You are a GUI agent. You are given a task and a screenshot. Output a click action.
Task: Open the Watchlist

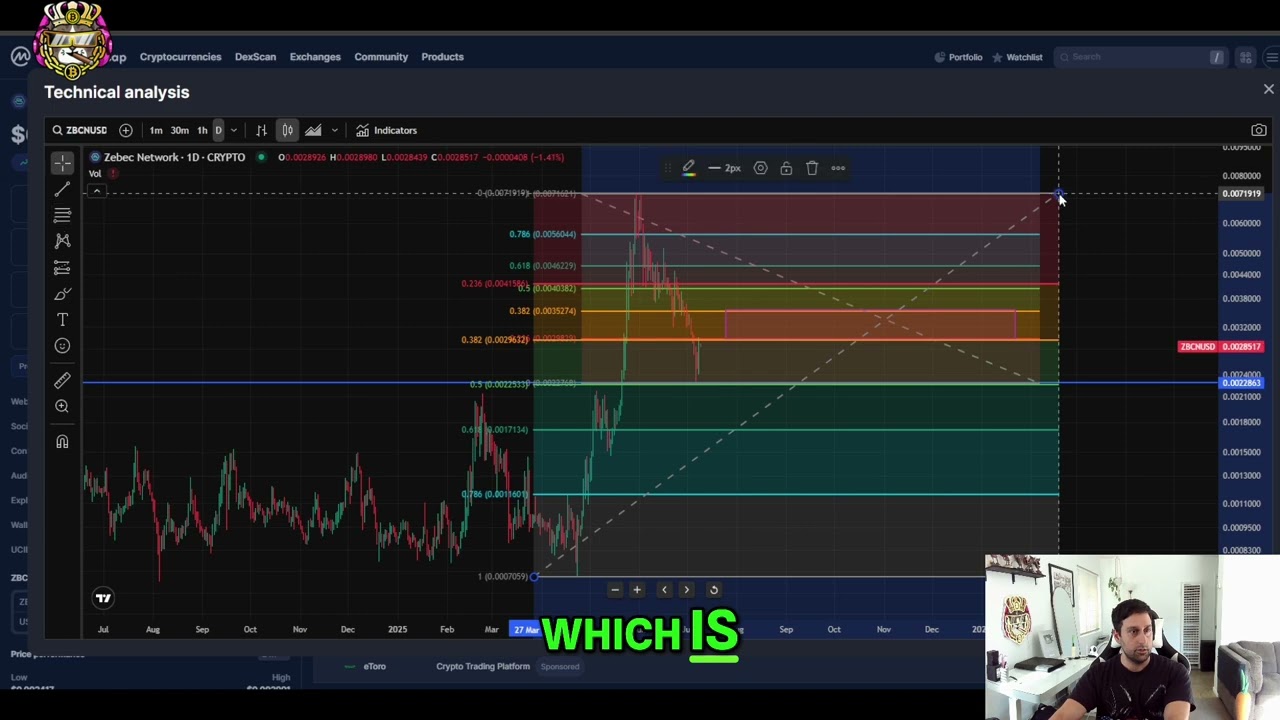[x=1017, y=57]
